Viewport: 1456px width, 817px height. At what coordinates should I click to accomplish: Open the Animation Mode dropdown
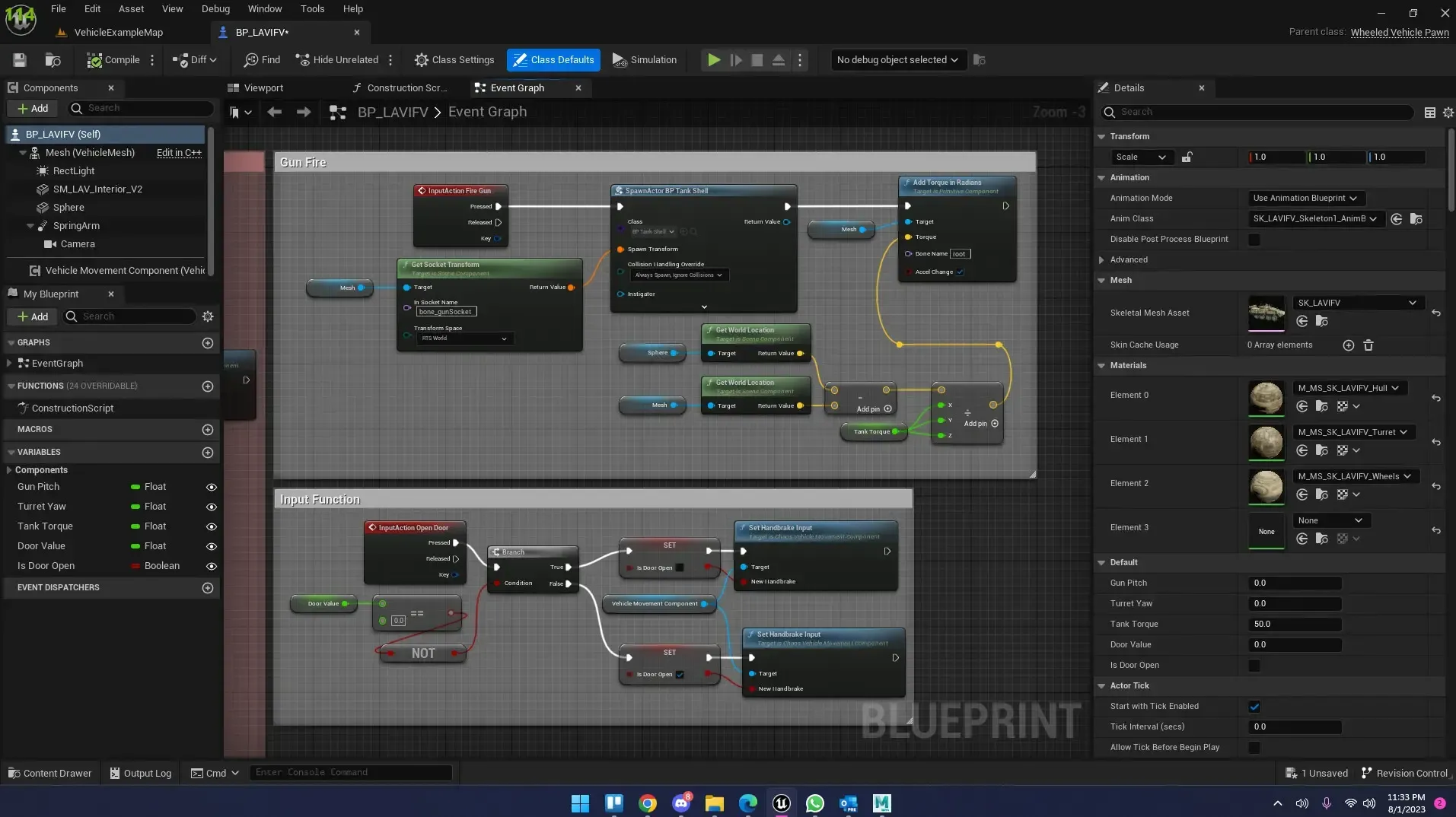pos(1305,199)
